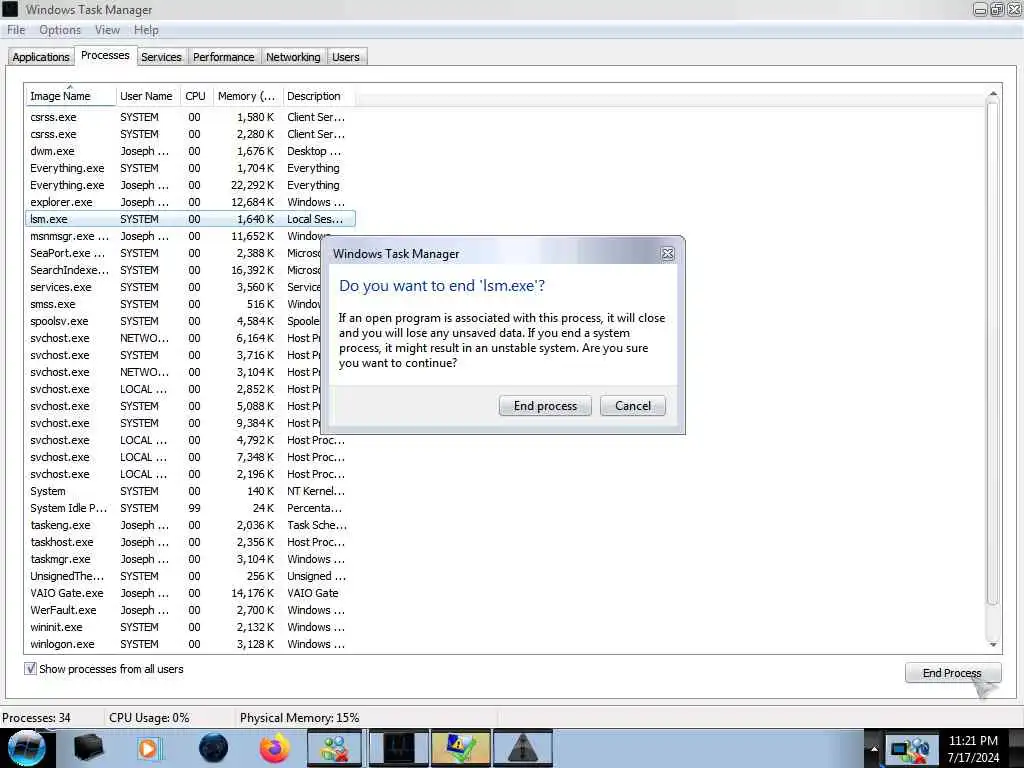Select the WerFault.exe process row
This screenshot has width=1024, height=768.
[190, 610]
